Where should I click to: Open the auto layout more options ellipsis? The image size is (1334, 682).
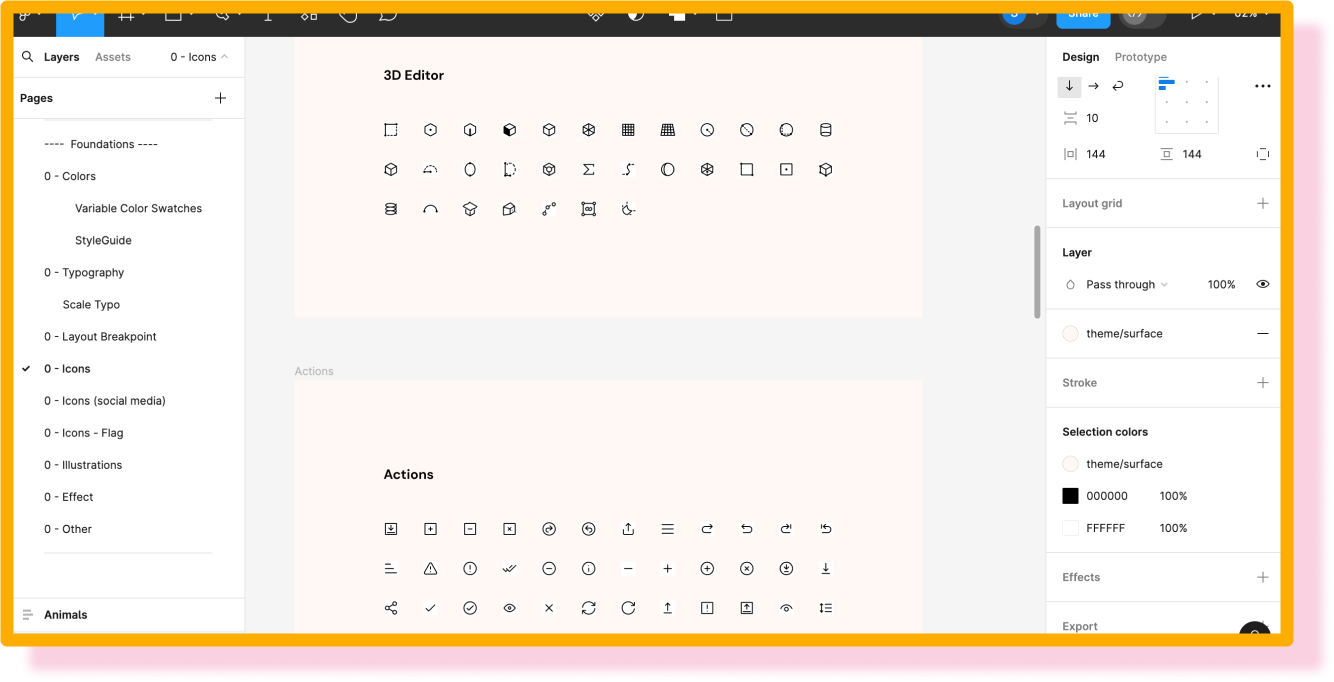[1262, 87]
